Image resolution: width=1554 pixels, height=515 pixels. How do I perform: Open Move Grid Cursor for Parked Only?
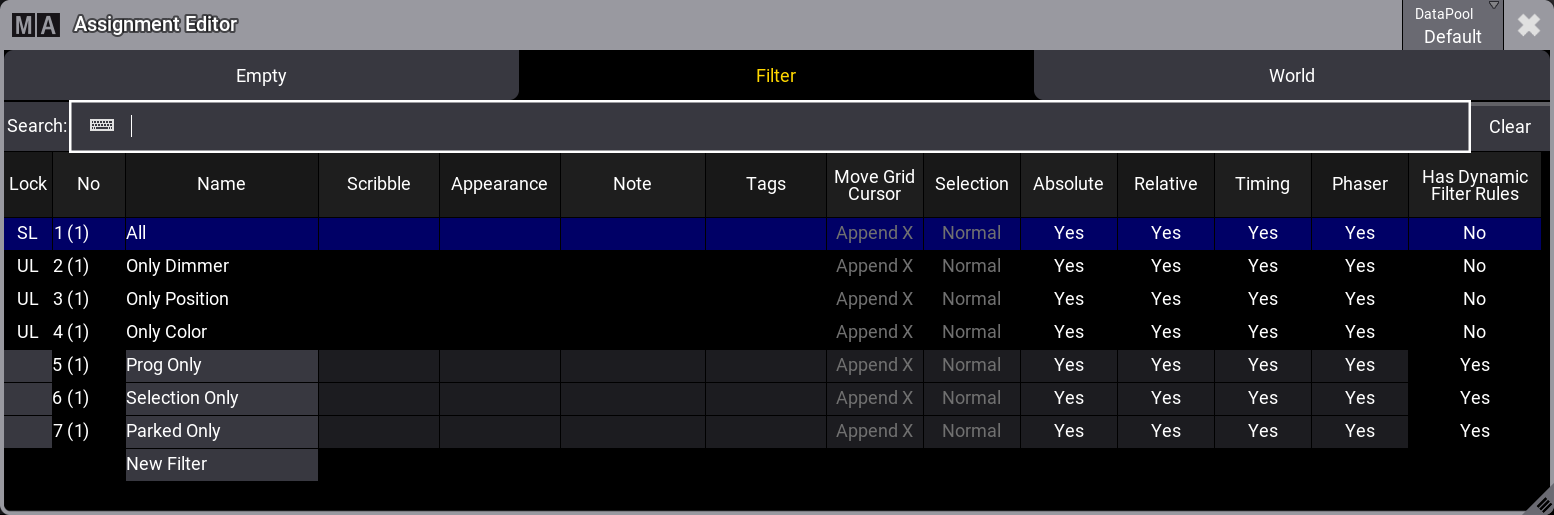[x=874, y=431]
